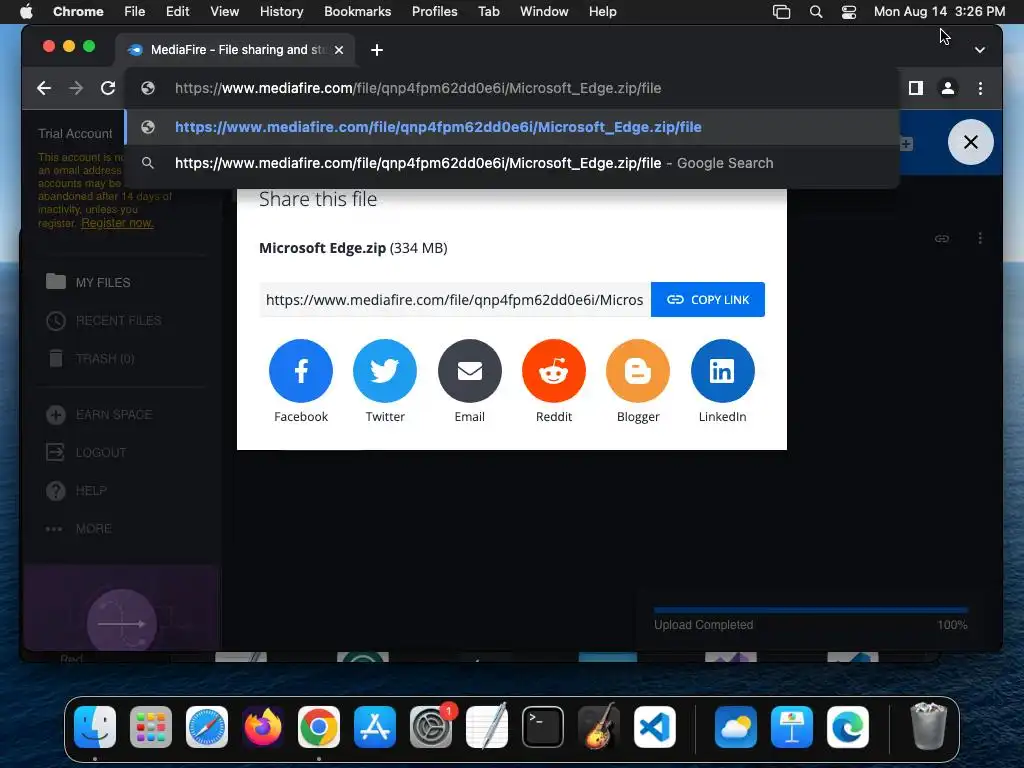The width and height of the screenshot is (1024, 768).
Task: Open TextEdit from the Dock
Action: (x=487, y=727)
